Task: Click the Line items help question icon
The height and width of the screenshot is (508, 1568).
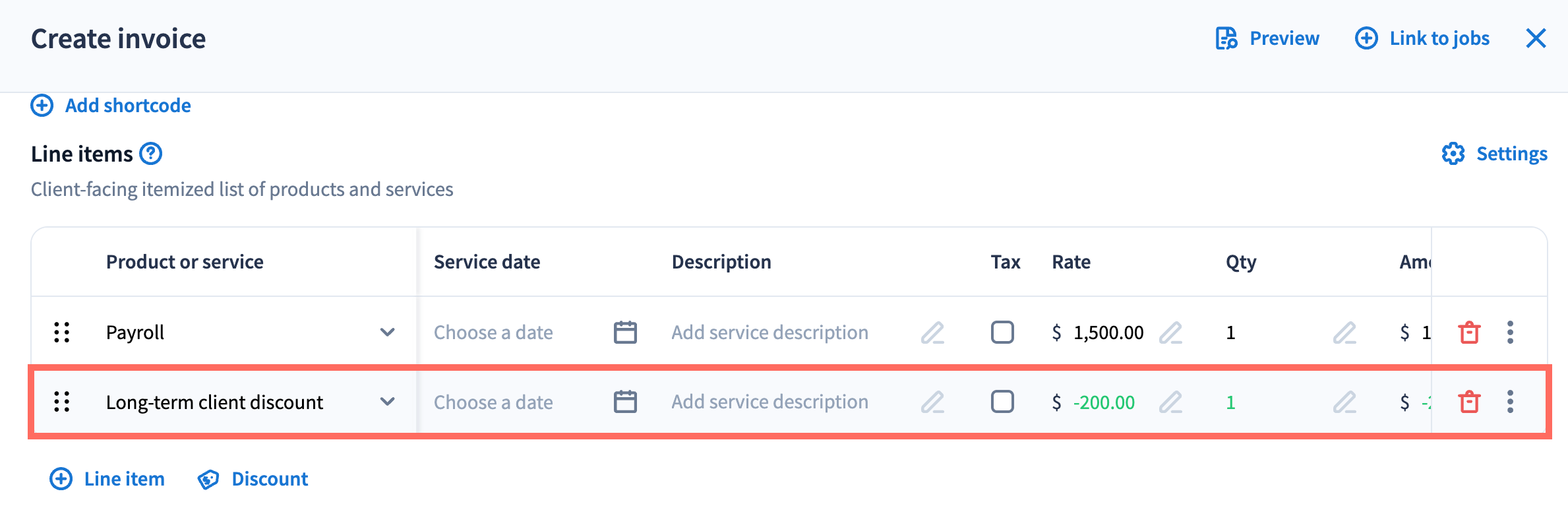Action: click(151, 154)
